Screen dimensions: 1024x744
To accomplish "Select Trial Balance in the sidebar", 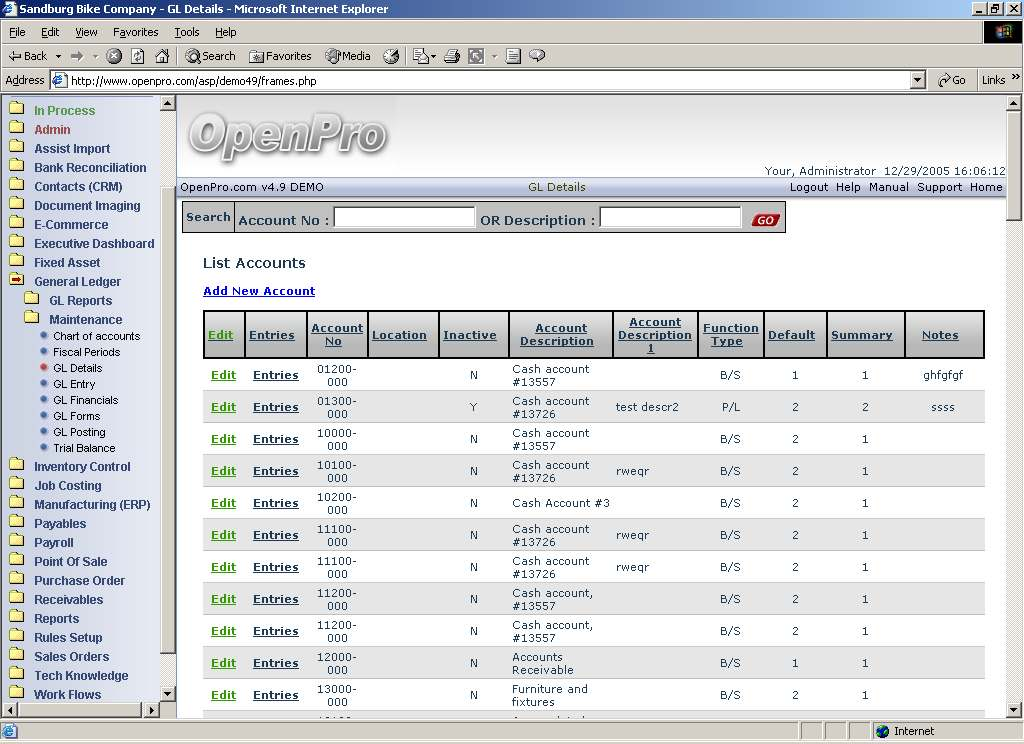I will [84, 448].
